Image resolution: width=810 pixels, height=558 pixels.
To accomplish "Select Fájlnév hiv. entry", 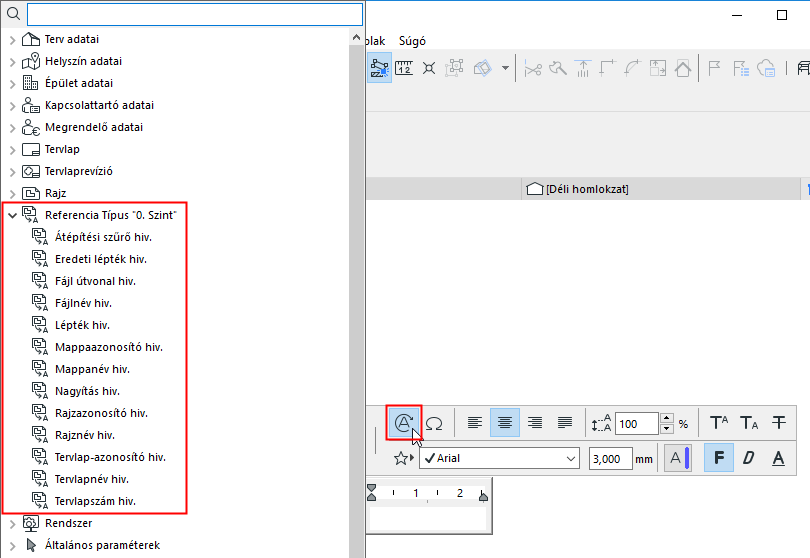I will click(x=83, y=303).
